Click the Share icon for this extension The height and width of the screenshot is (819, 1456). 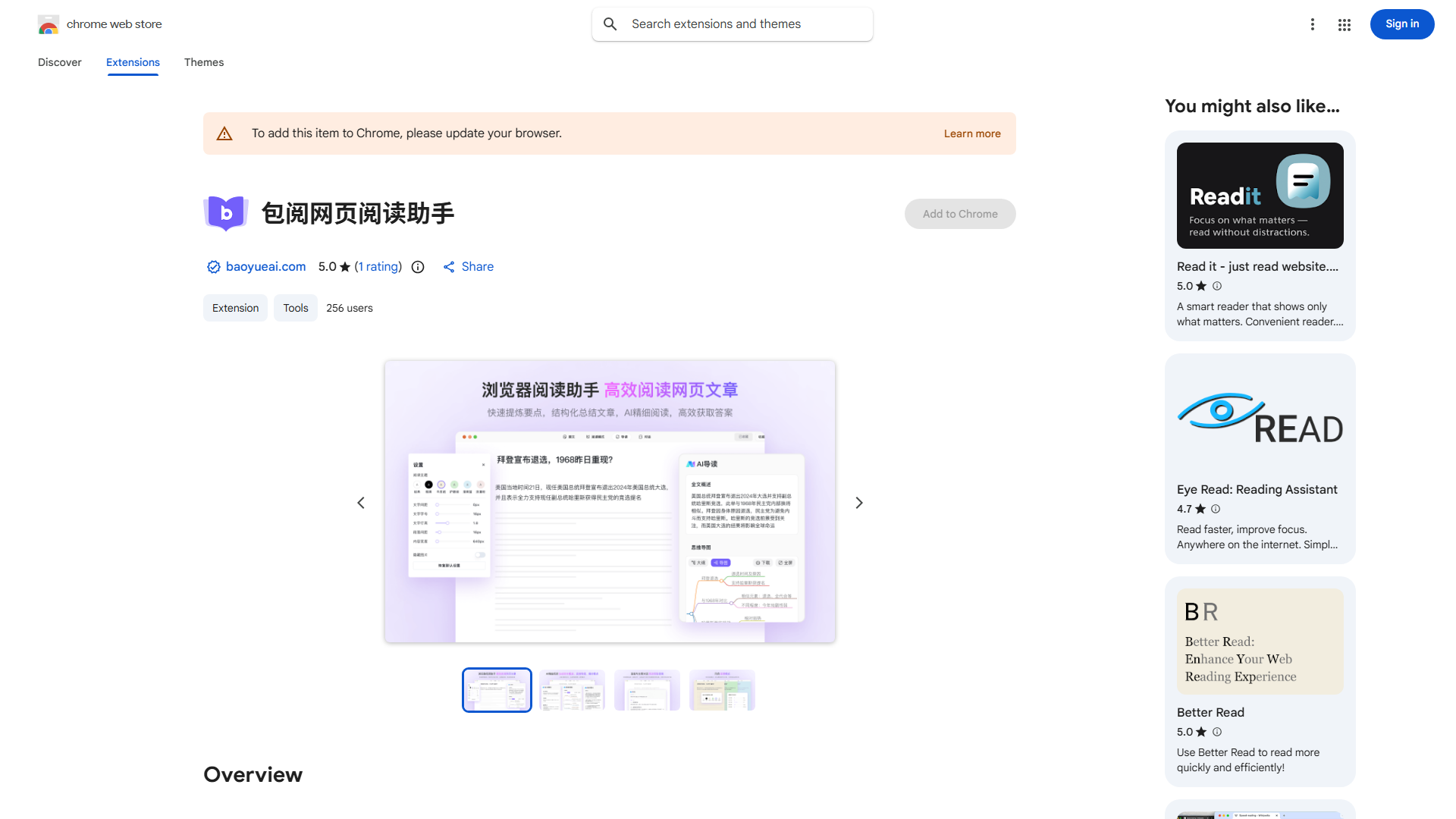[449, 267]
